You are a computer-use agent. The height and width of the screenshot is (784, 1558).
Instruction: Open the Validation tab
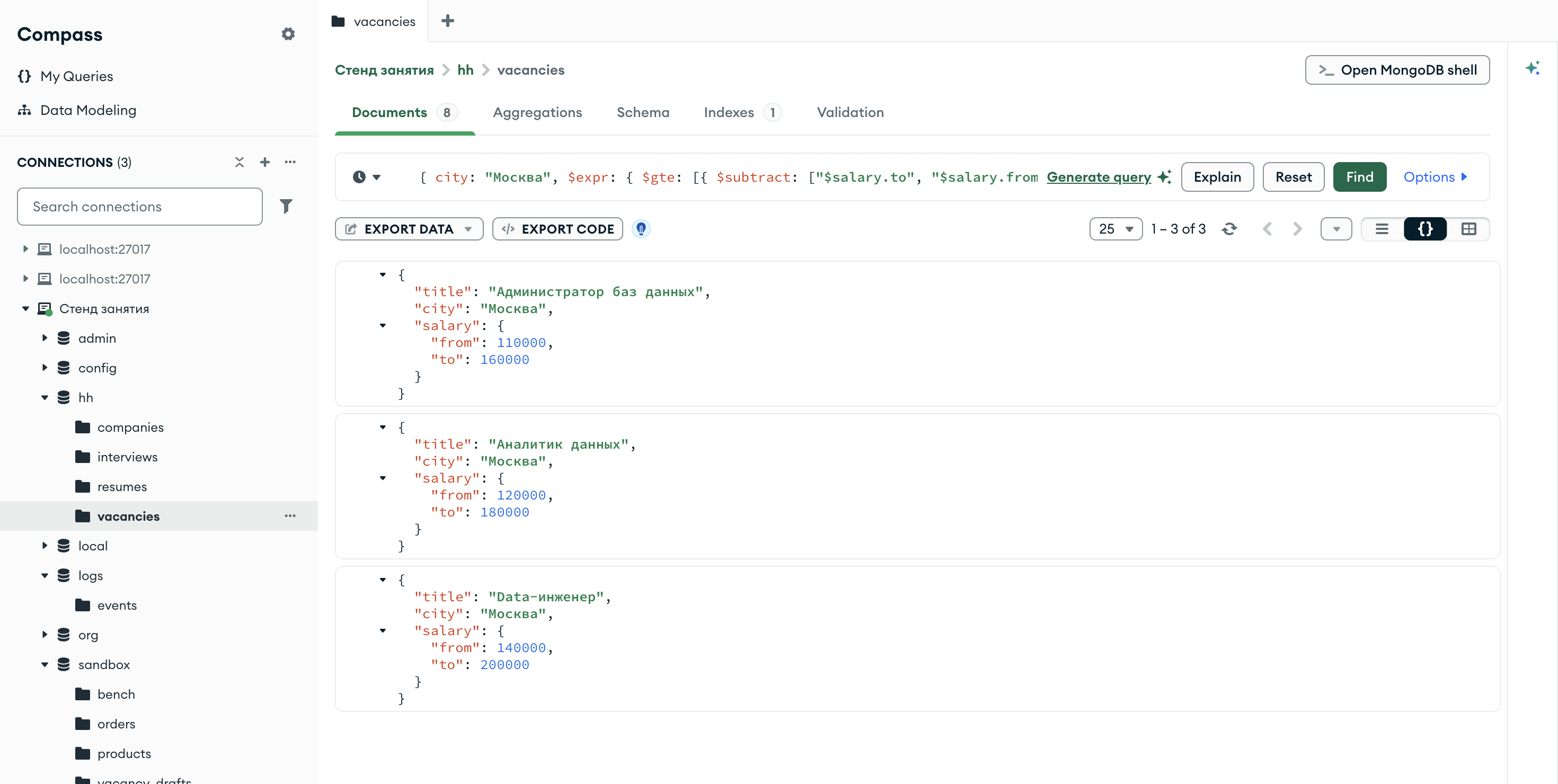pyautogui.click(x=850, y=112)
